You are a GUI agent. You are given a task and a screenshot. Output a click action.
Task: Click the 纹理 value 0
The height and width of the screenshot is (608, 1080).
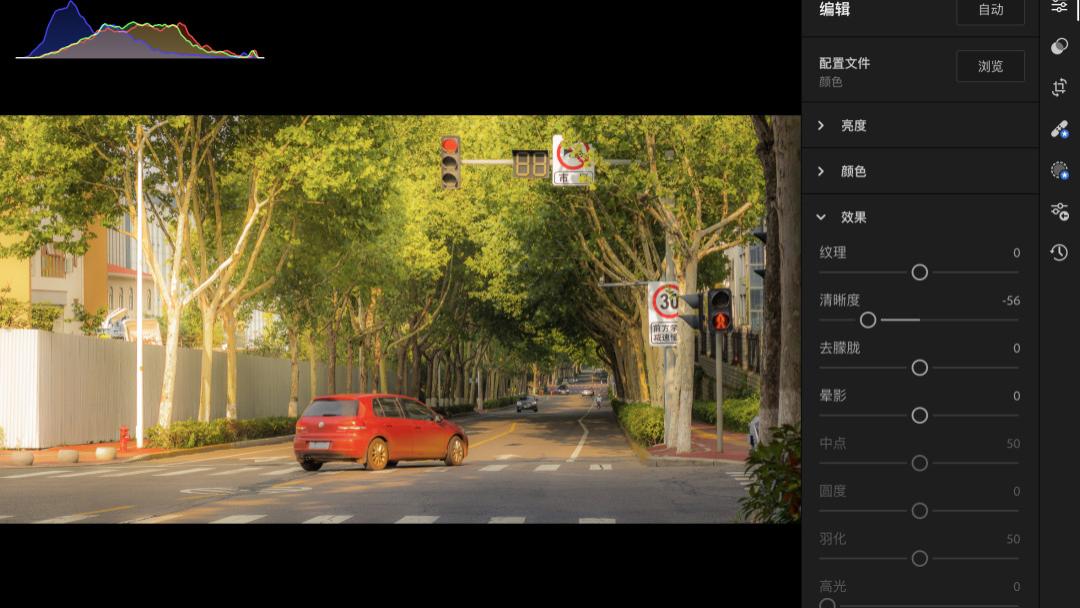(1017, 253)
